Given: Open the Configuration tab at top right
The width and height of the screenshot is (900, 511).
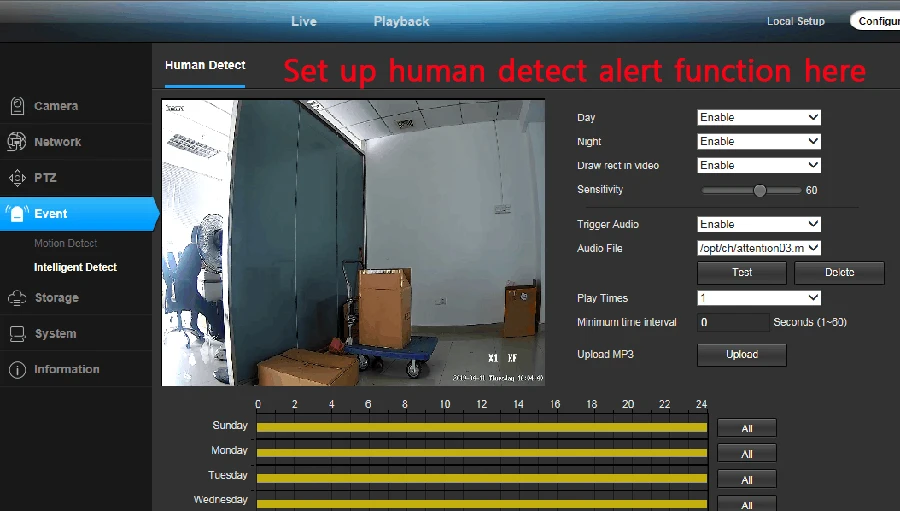Looking at the screenshot, I should point(876,21).
